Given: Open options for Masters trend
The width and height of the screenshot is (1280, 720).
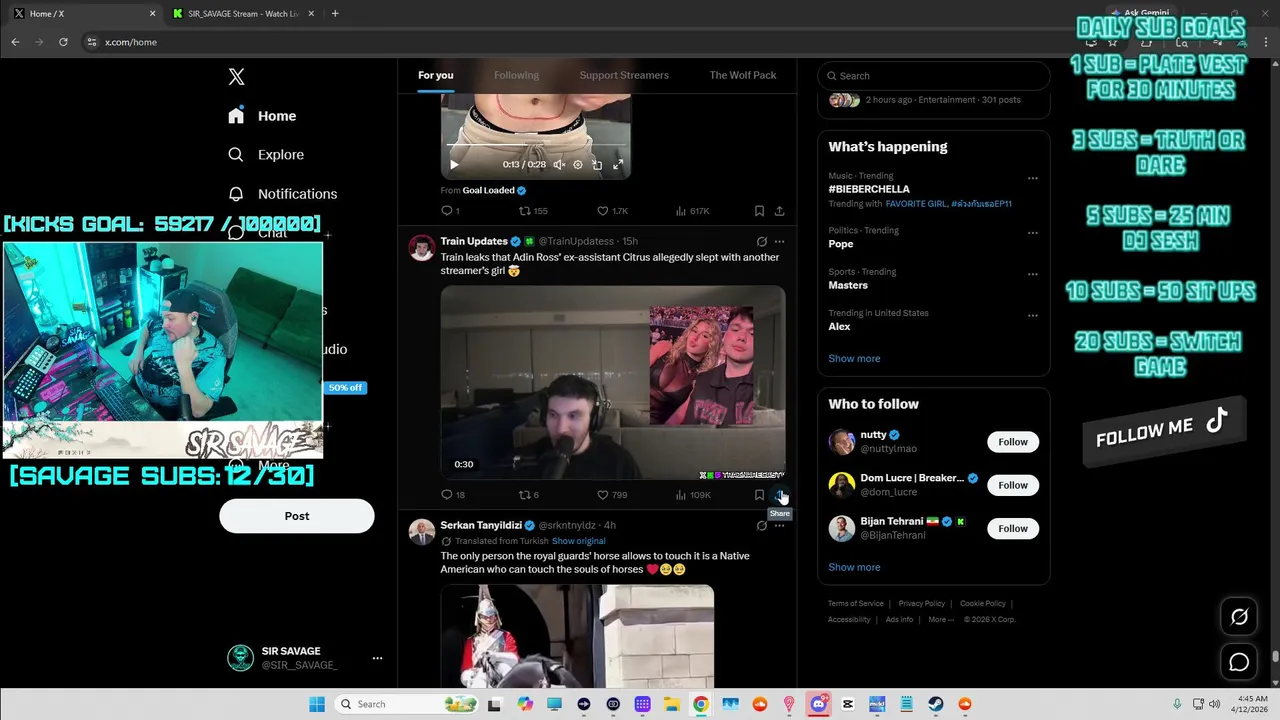Looking at the screenshot, I should click(x=1033, y=274).
